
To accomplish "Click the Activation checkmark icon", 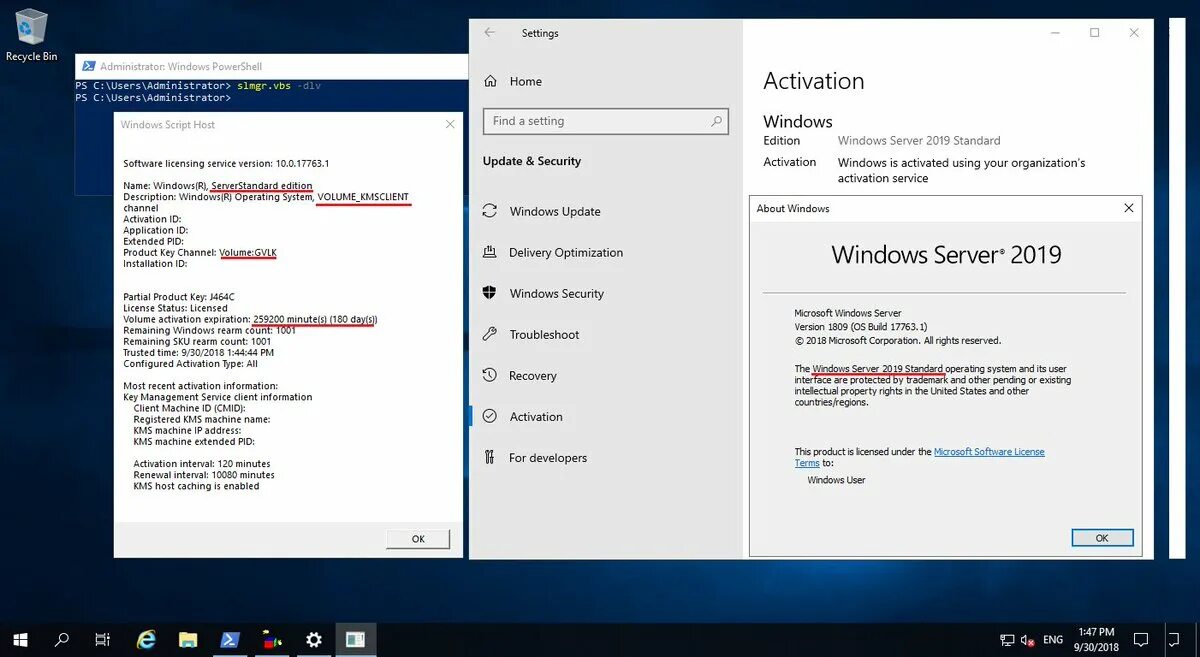I will tap(490, 416).
